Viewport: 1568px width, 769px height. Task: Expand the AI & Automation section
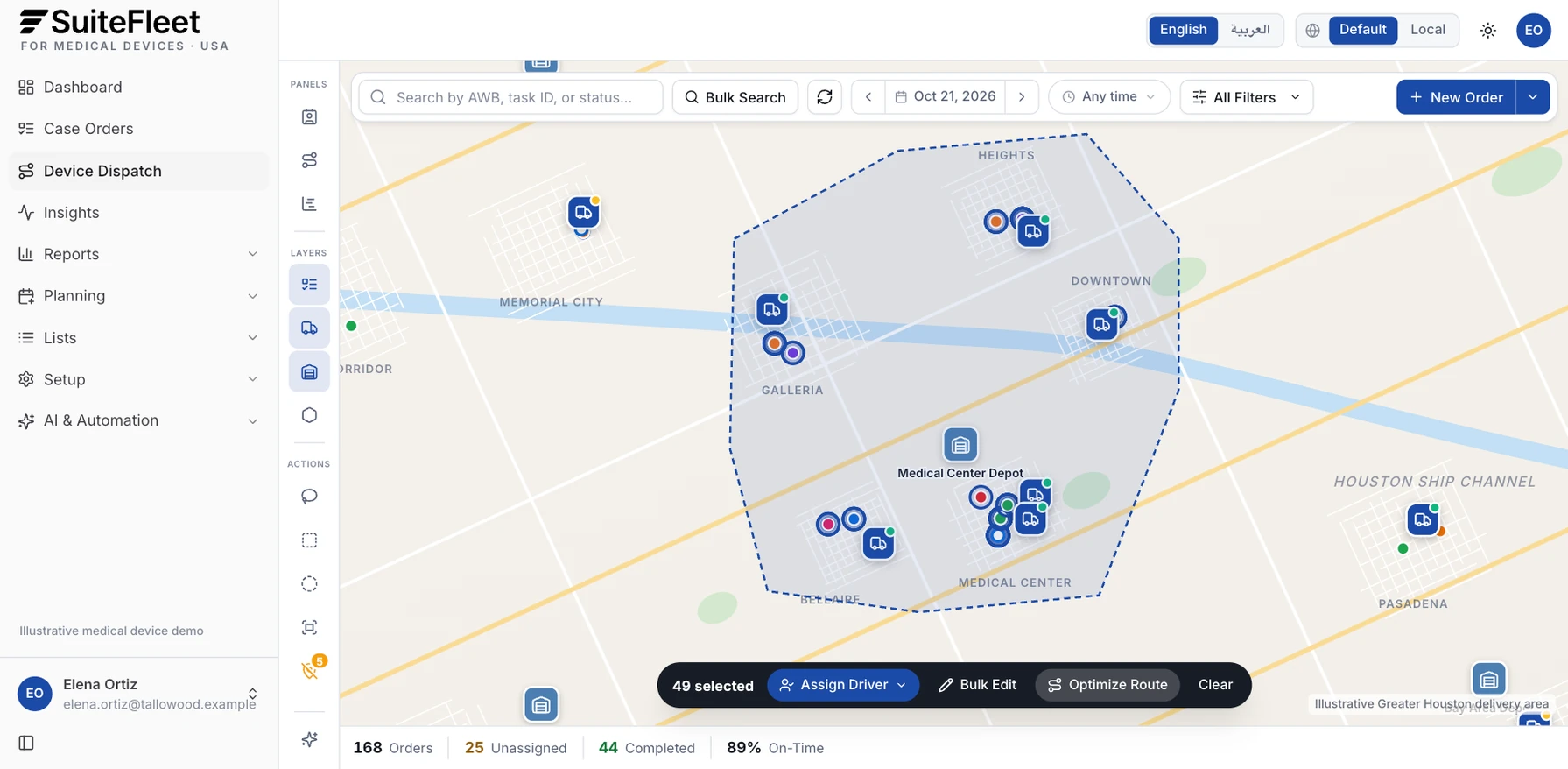click(139, 420)
